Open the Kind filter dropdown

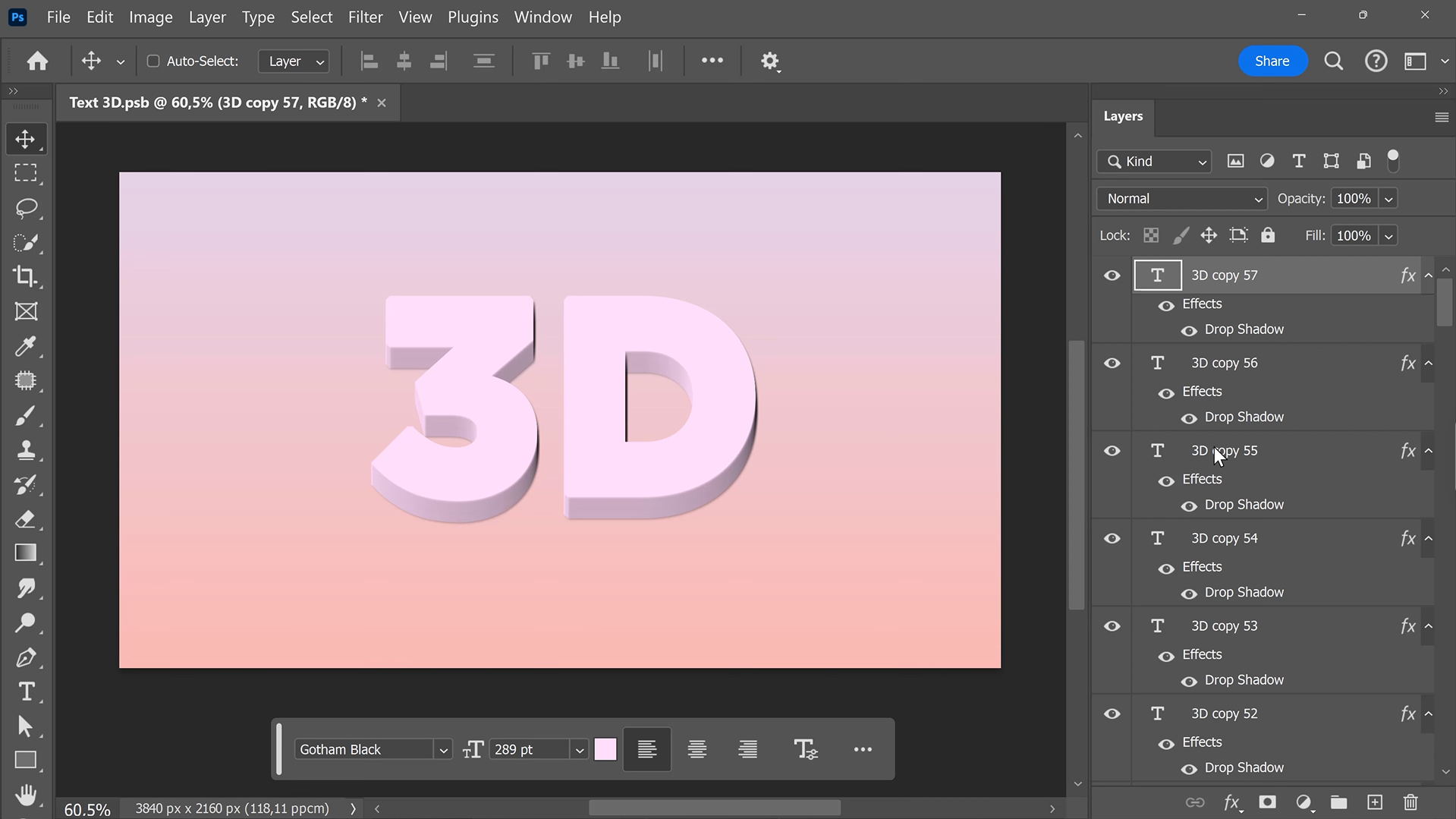coord(1154,161)
